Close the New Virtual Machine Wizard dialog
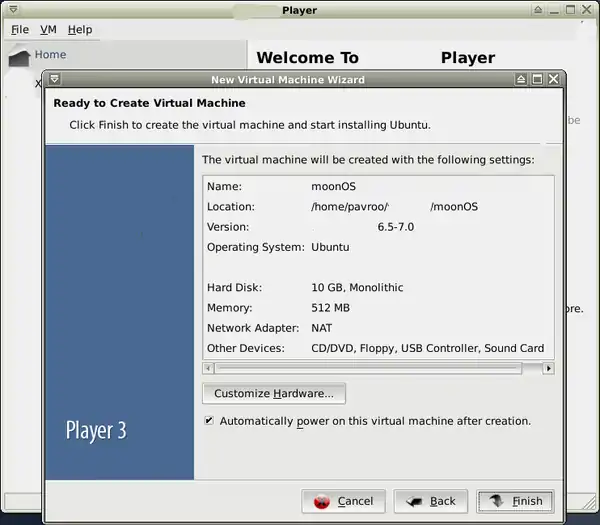Image resolution: width=600 pixels, height=525 pixels. [x=553, y=79]
